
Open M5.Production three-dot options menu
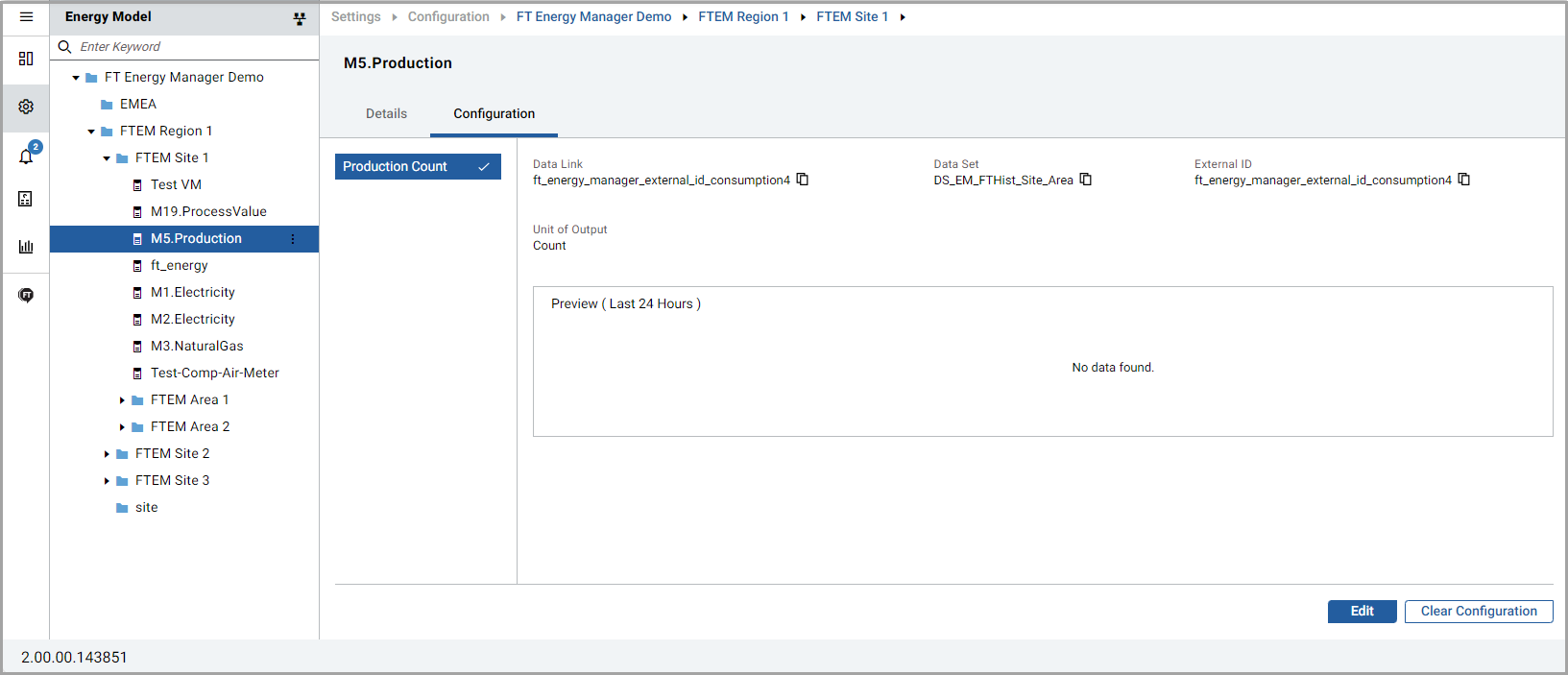tap(293, 239)
